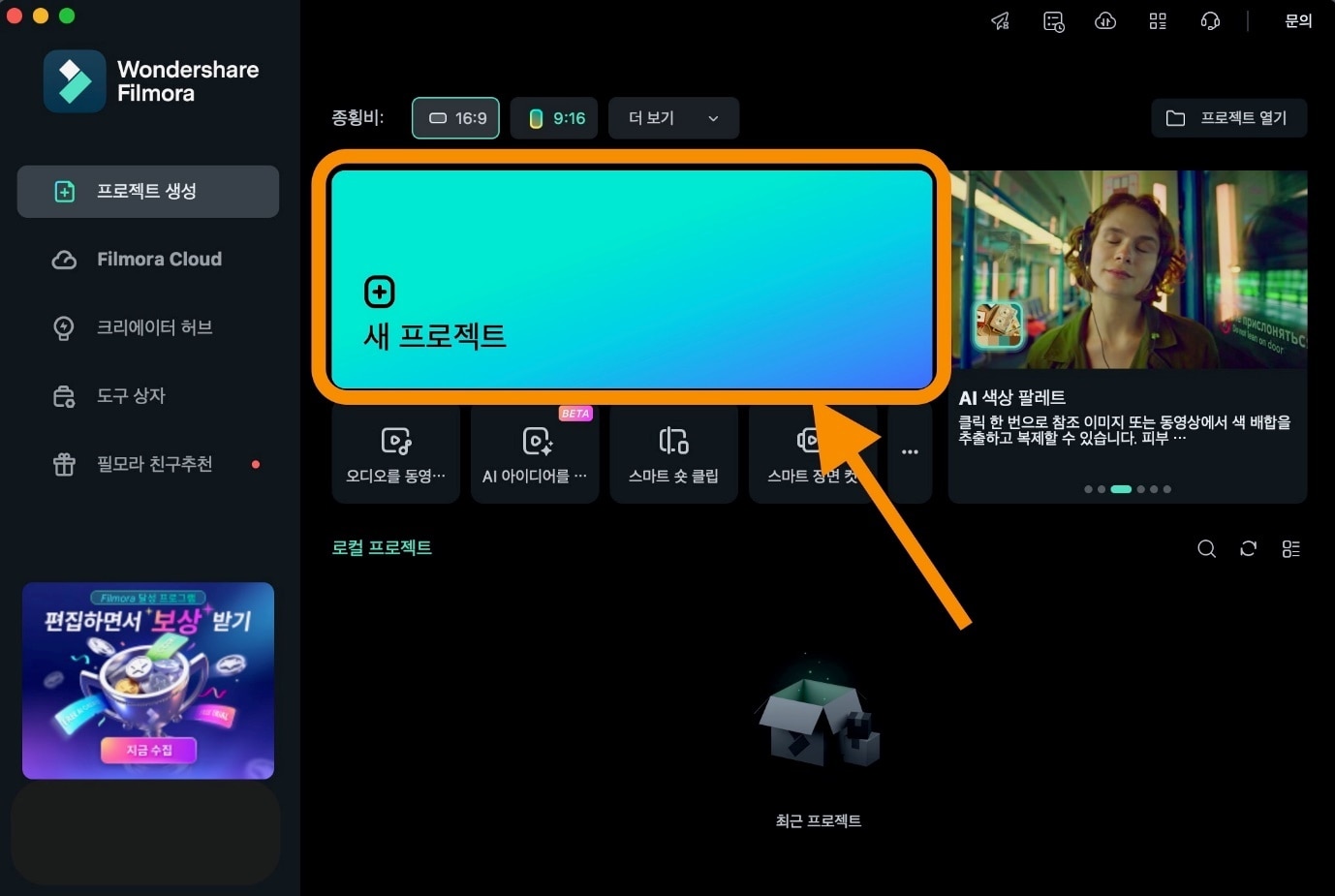This screenshot has height=896, width=1335.
Task: Open the AI 색상 팔레트 banner image
Action: click(1128, 269)
